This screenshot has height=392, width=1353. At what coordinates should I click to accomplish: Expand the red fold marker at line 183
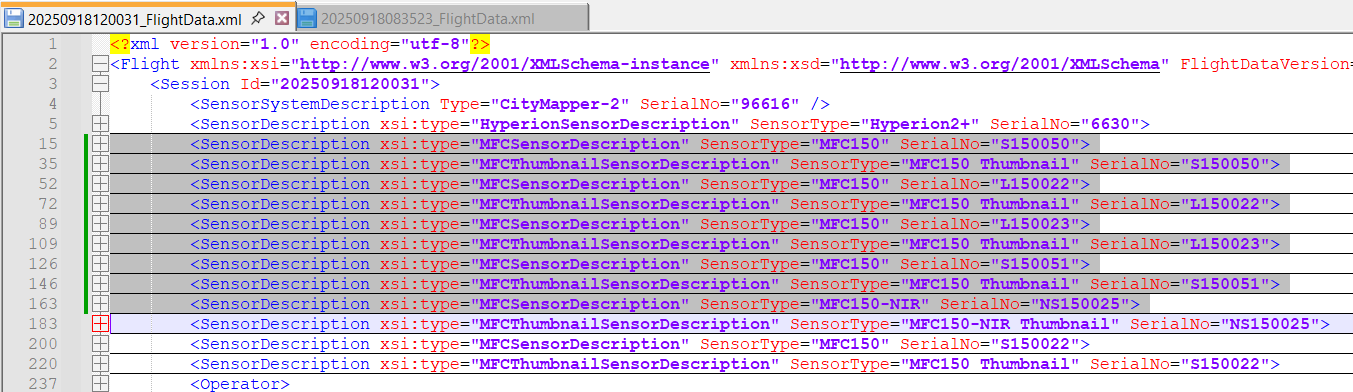(x=99, y=324)
